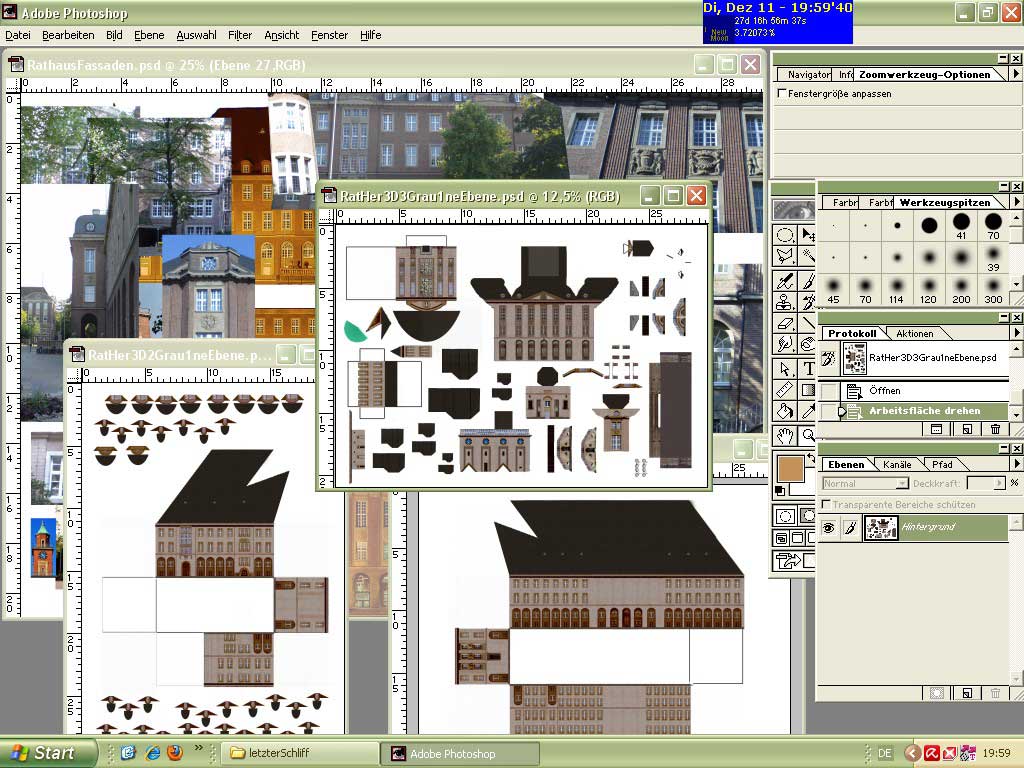This screenshot has height=768, width=1024.
Task: Switch to Pfad tab
Action: [x=942, y=464]
